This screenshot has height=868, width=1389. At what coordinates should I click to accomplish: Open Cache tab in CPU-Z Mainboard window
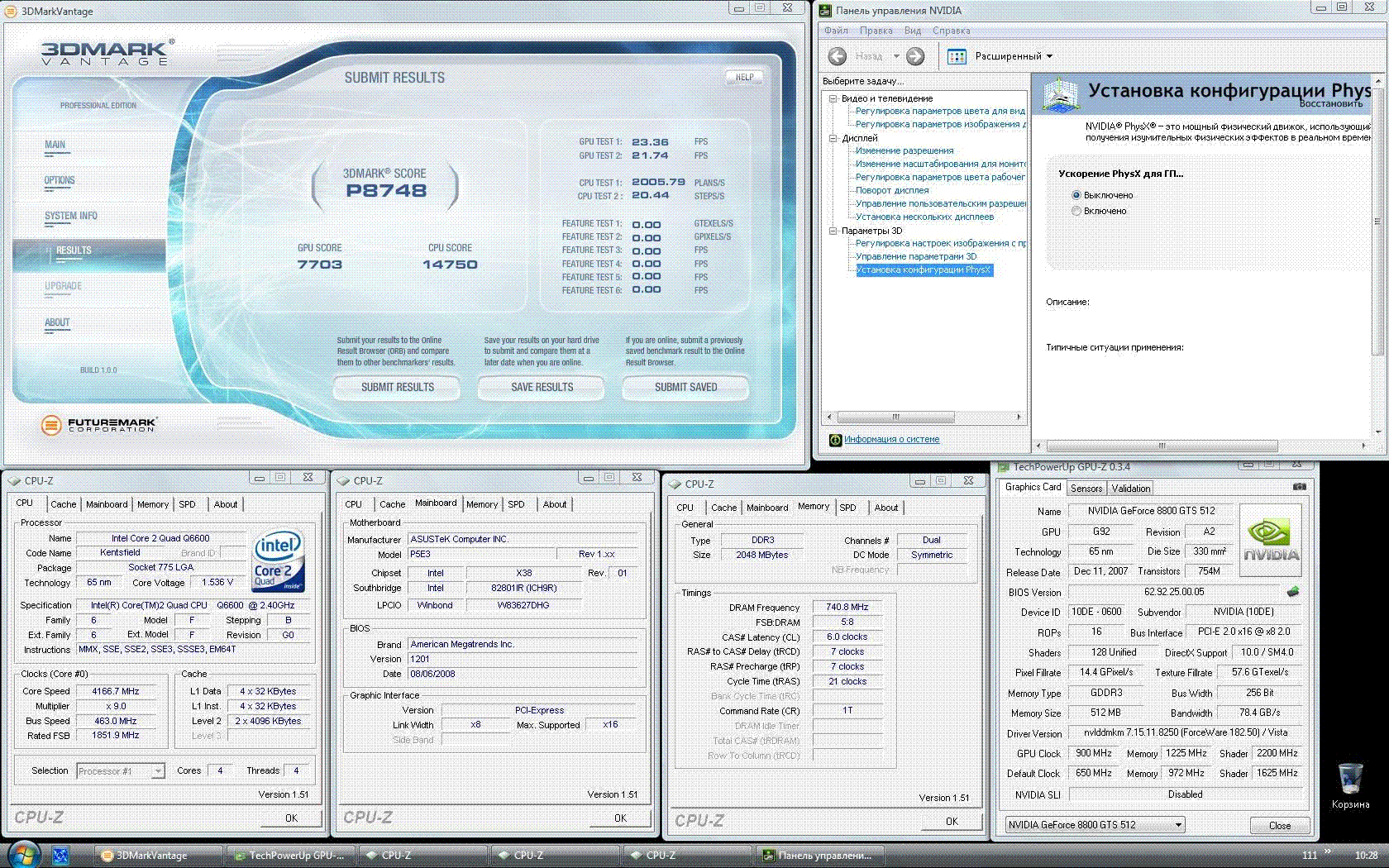click(x=392, y=504)
